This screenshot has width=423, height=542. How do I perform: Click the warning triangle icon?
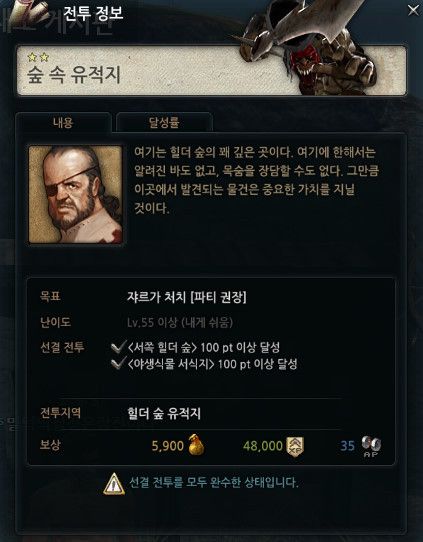click(114, 484)
